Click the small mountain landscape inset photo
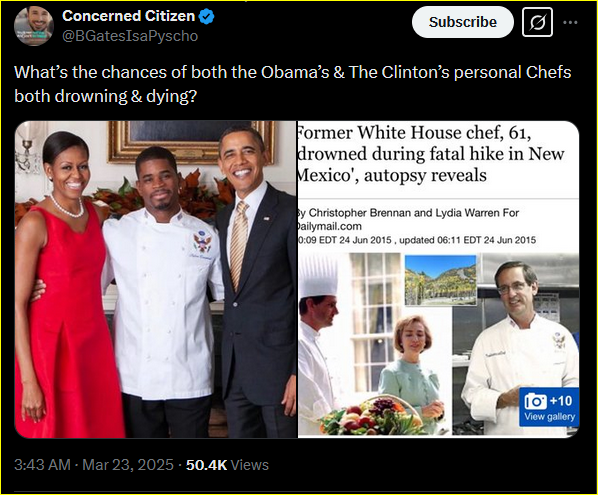 click(x=440, y=280)
